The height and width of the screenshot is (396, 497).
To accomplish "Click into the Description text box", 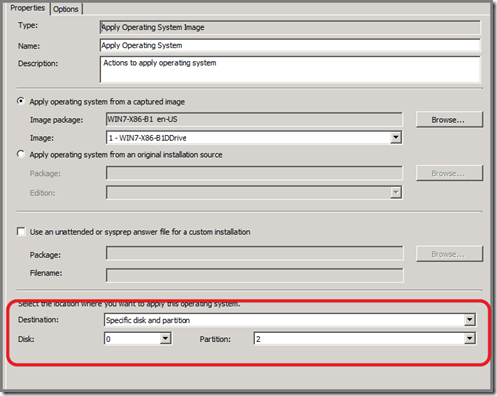I will coord(290,69).
